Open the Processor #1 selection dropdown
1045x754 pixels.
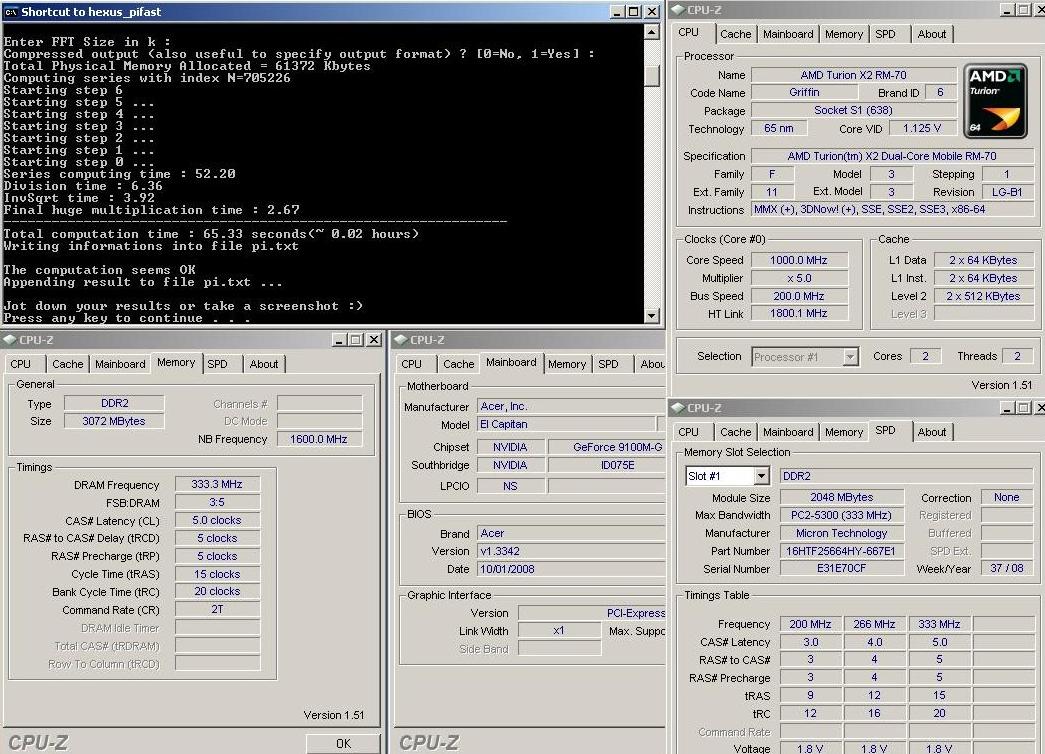click(850, 357)
